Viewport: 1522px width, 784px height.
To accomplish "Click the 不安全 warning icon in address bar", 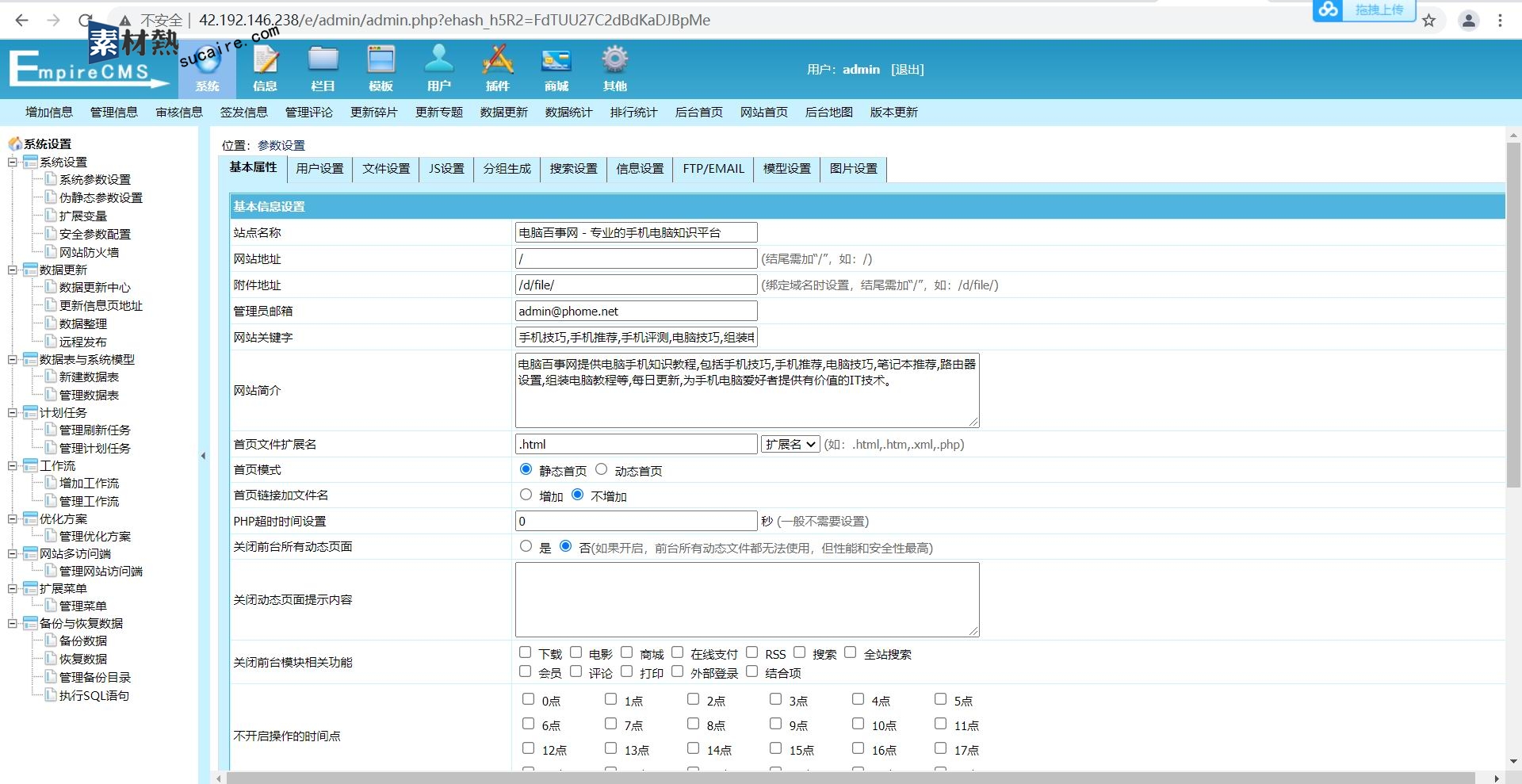I will tap(125, 21).
